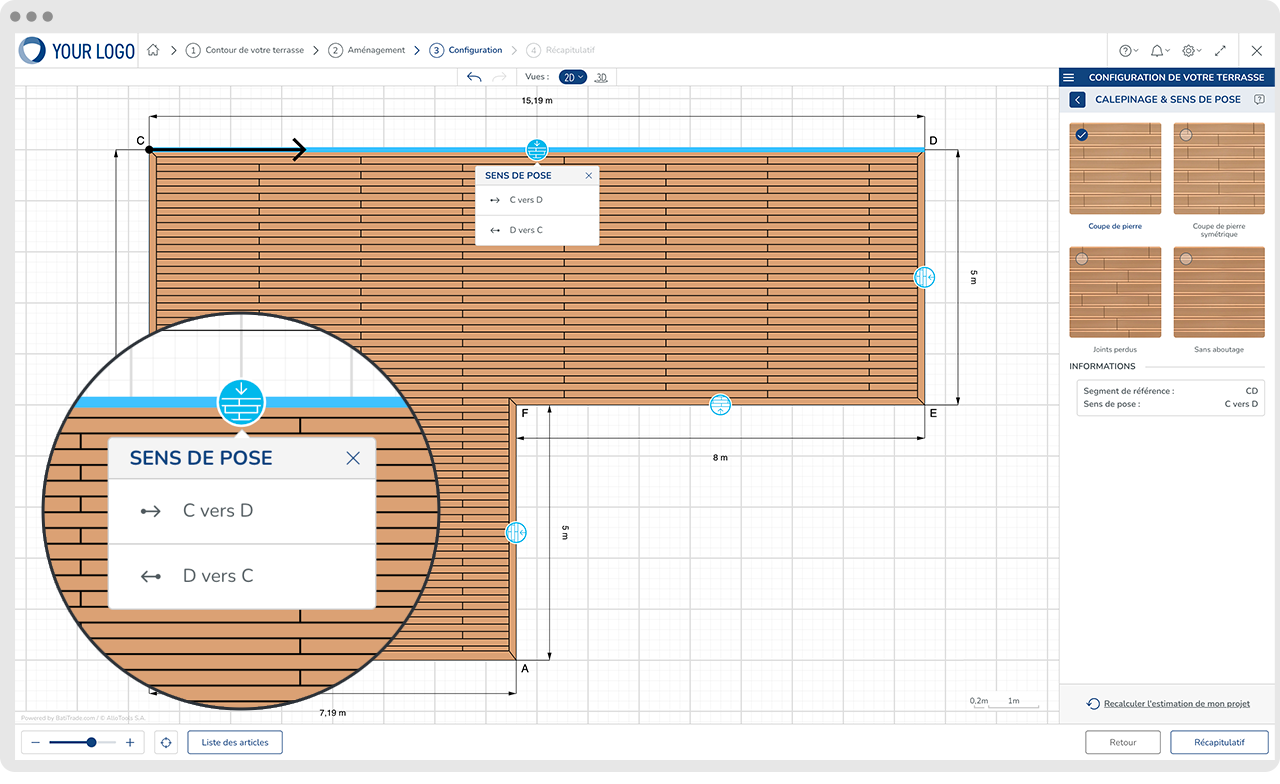
Task: Choose D vers C laying direction
Action: (537, 230)
